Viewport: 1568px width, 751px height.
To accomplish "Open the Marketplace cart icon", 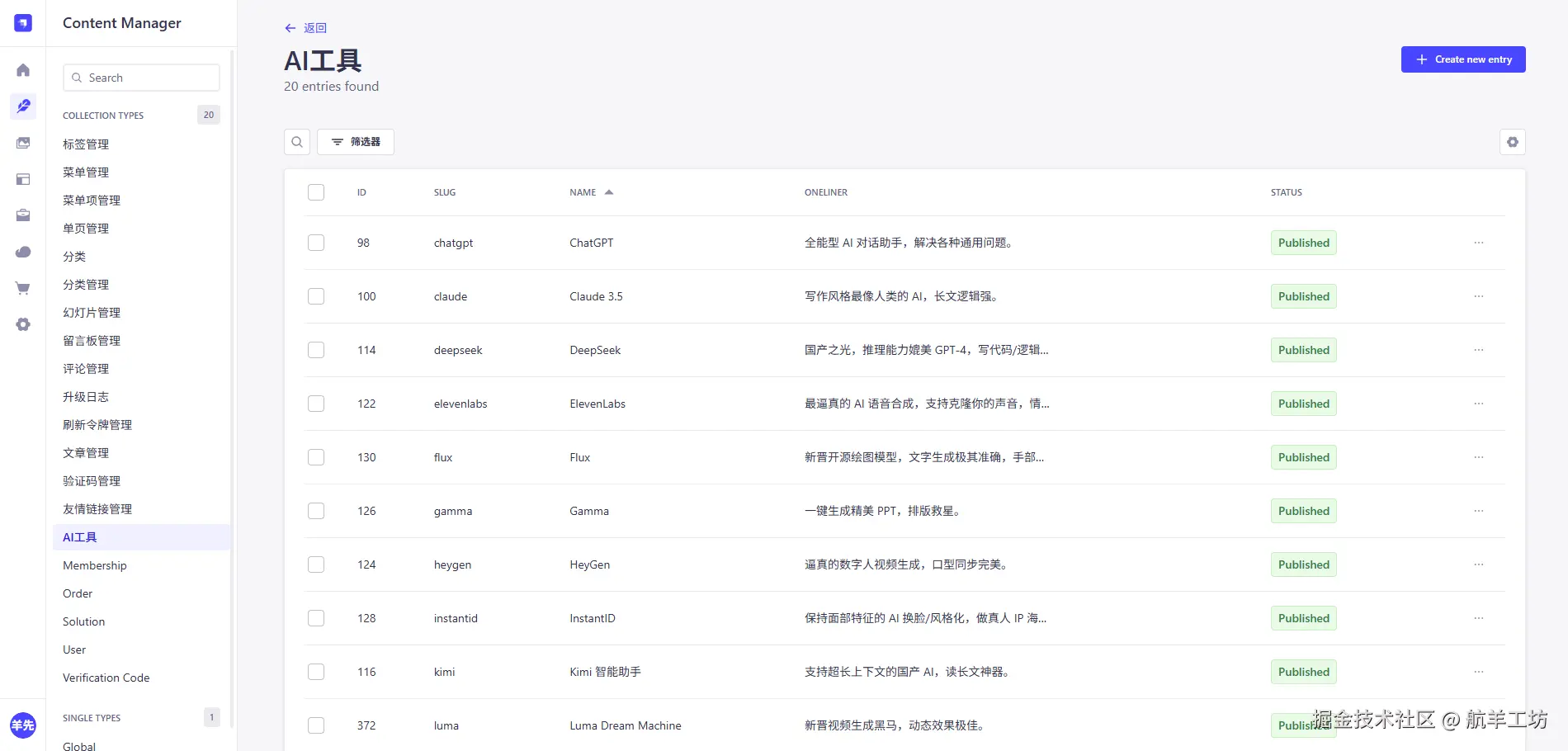I will [x=23, y=288].
